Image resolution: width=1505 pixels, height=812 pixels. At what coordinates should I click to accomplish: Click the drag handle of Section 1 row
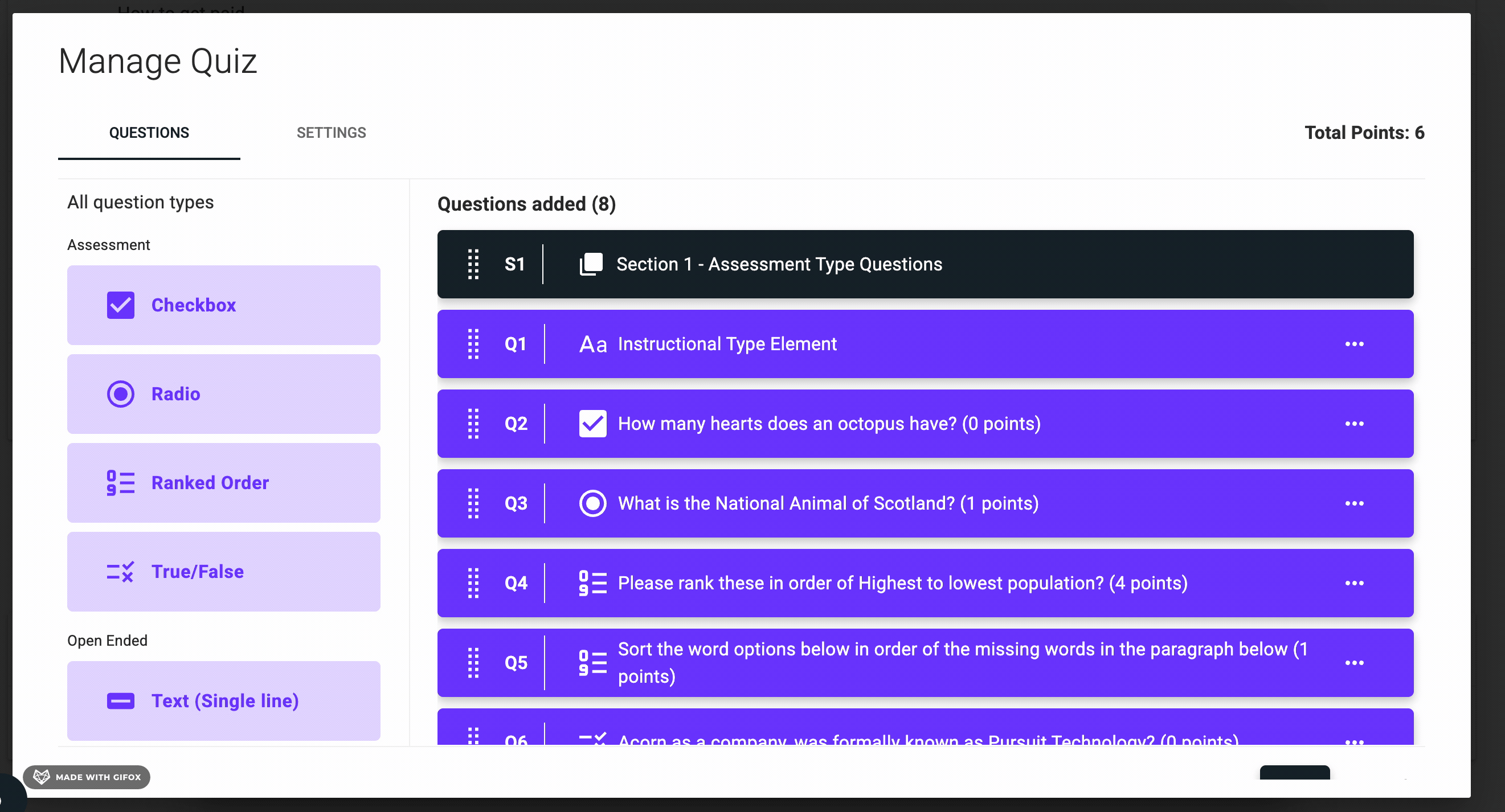click(x=473, y=264)
